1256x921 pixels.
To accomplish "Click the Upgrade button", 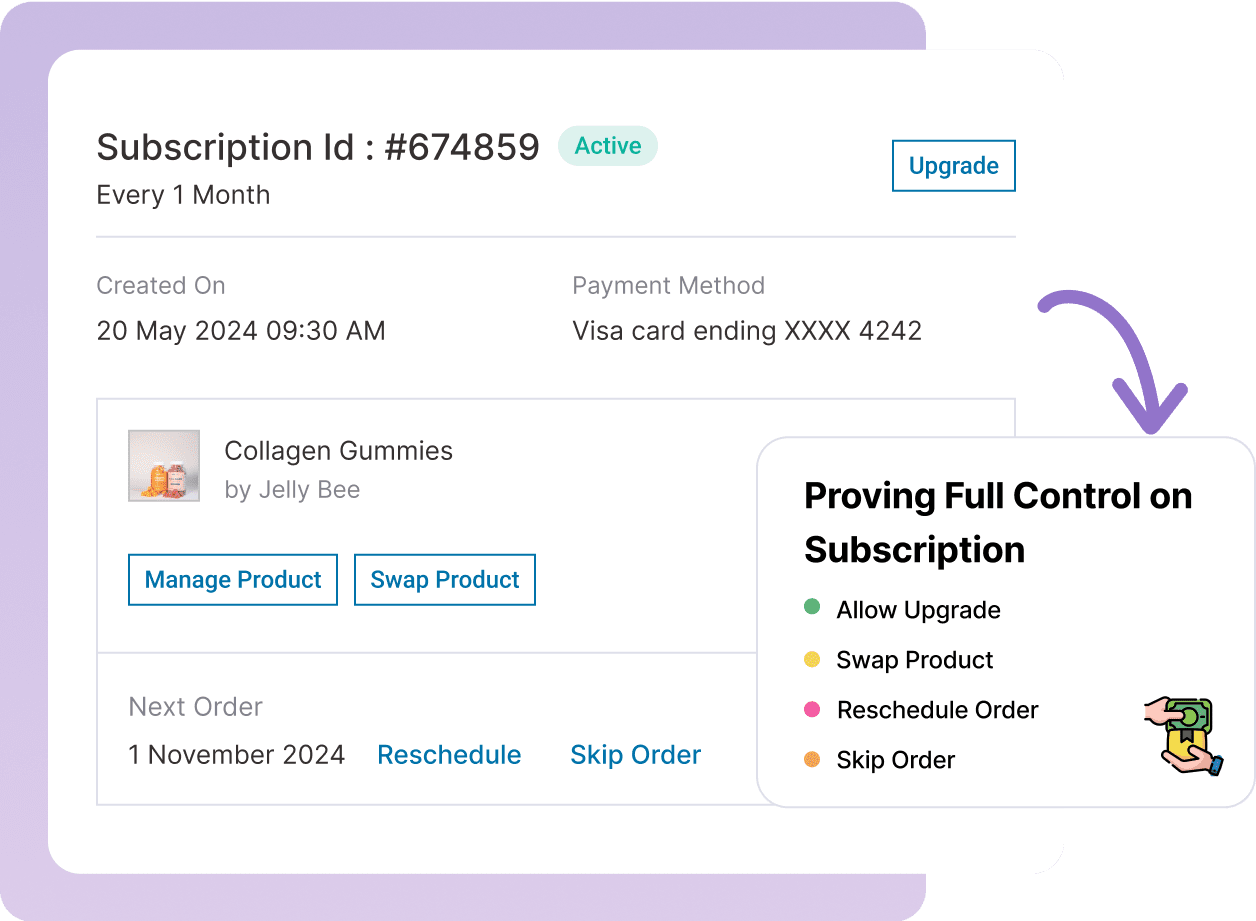I will [x=953, y=166].
